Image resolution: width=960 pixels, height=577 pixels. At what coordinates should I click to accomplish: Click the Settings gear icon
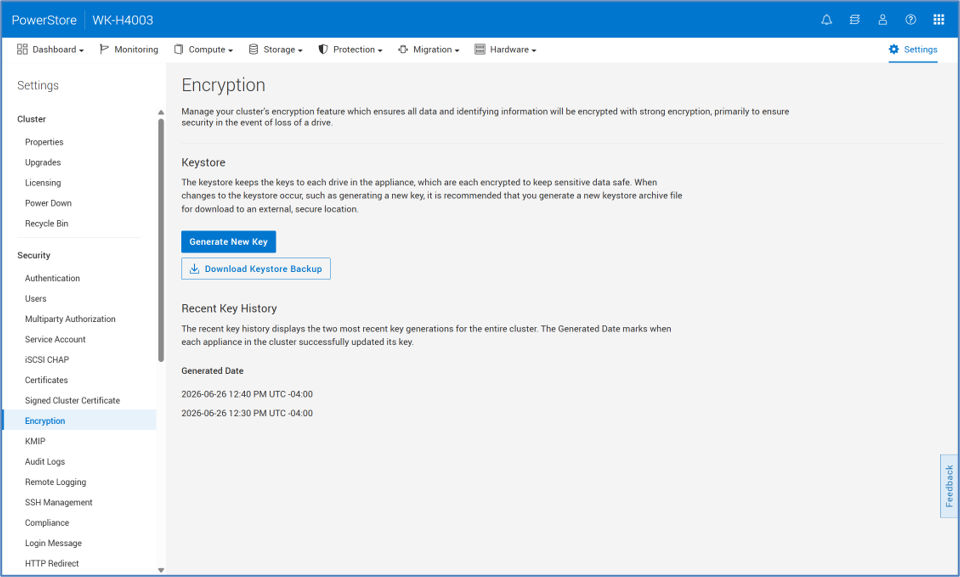[894, 49]
